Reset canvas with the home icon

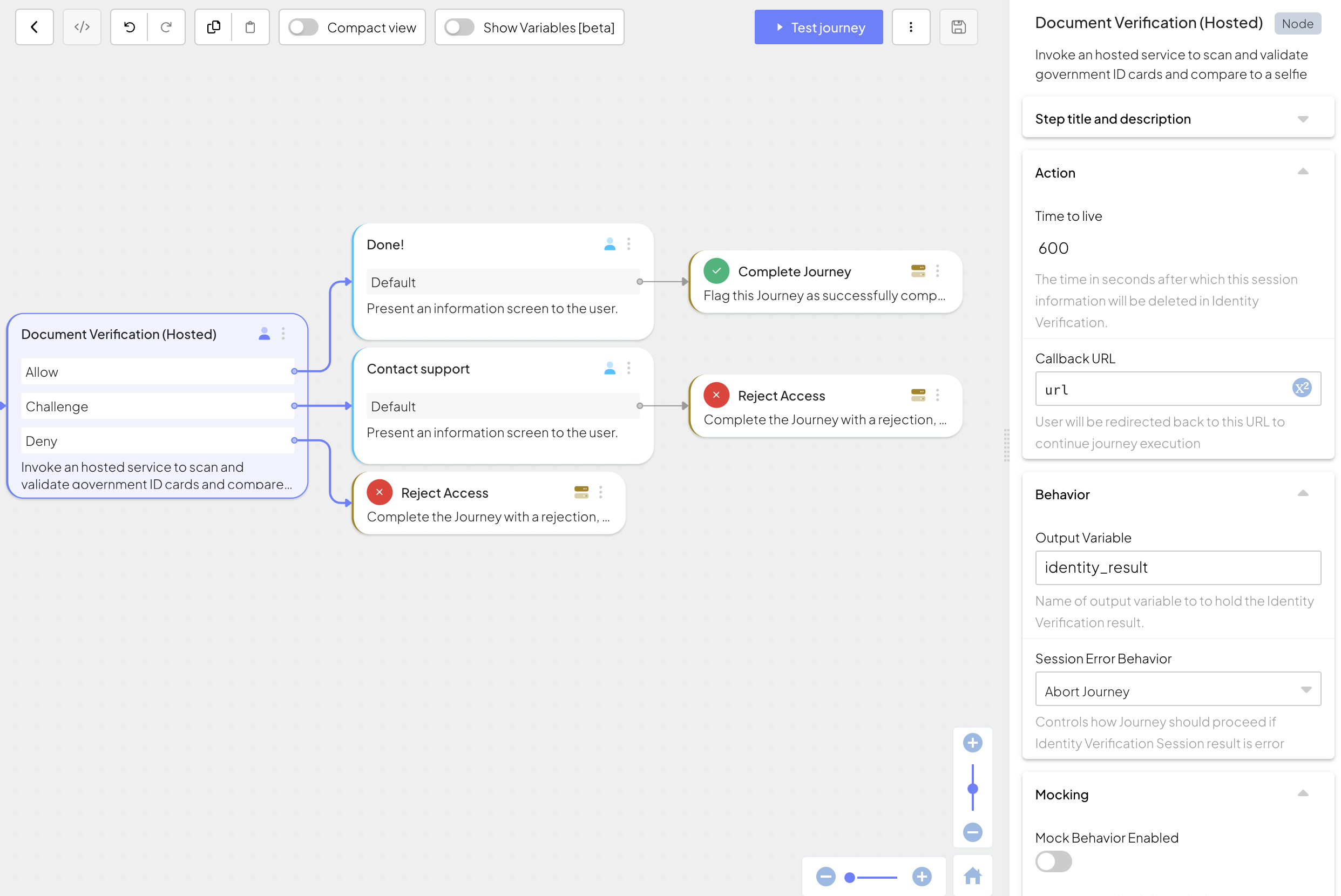pos(972,875)
